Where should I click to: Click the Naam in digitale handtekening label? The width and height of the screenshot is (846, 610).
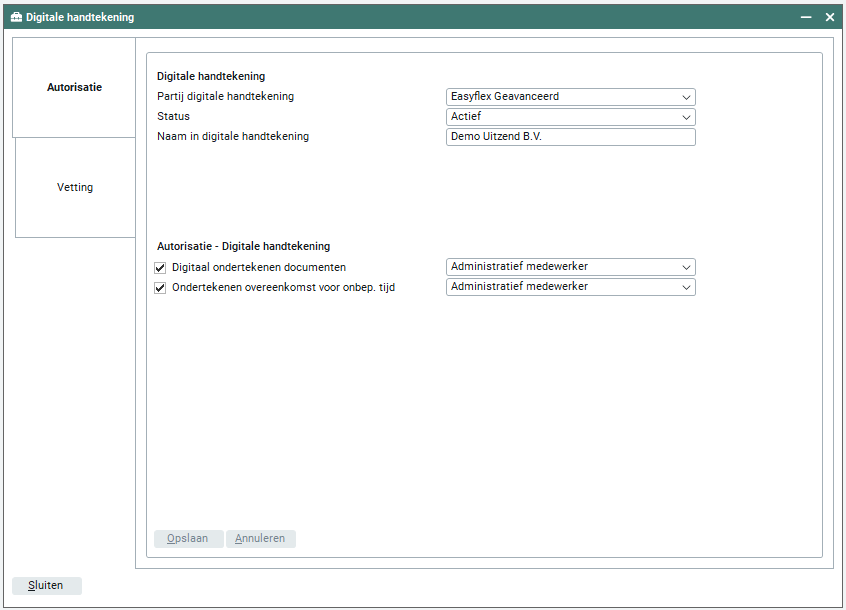pyautogui.click(x=233, y=137)
